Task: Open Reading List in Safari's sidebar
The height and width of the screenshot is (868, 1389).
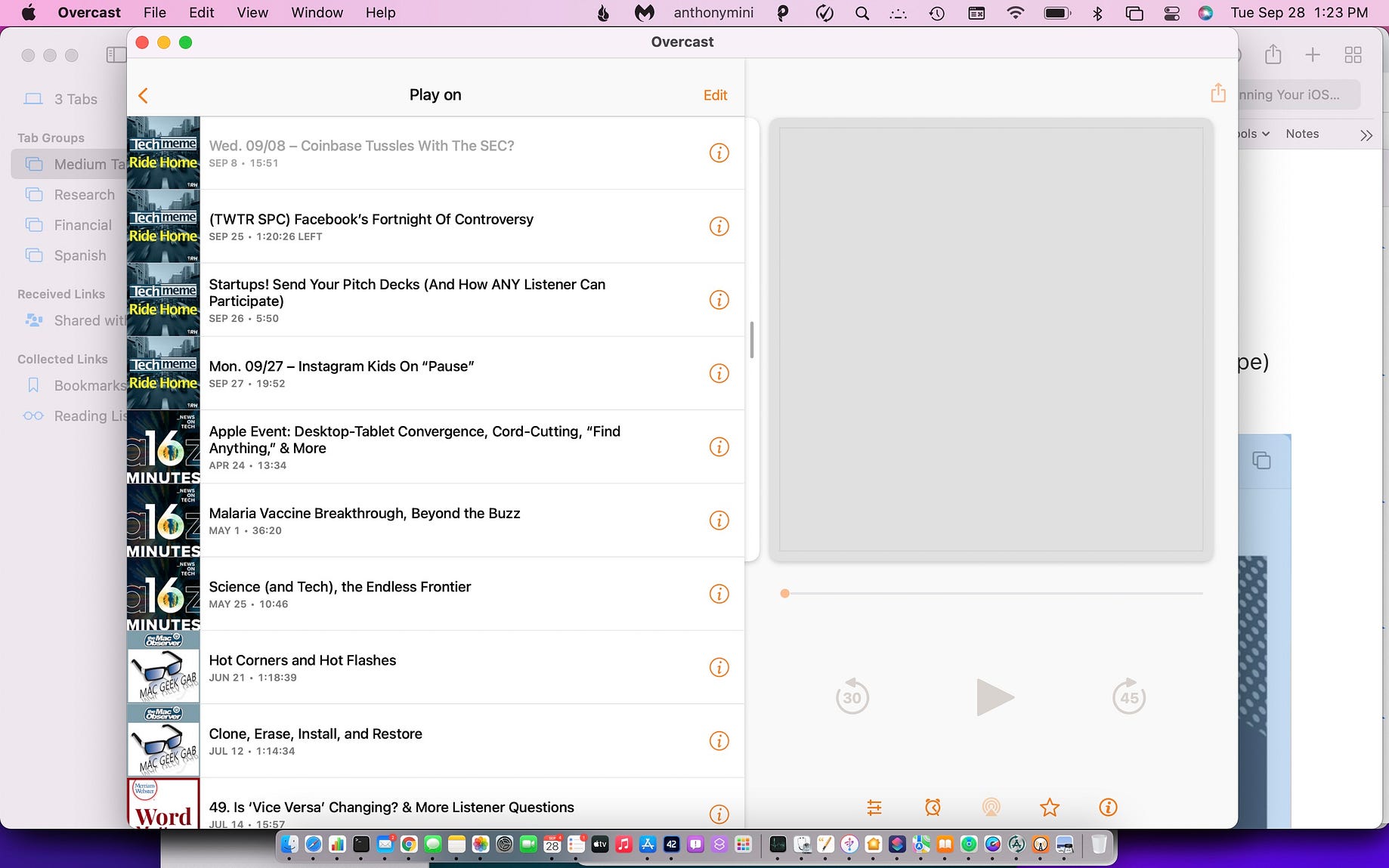Action: 75,416
